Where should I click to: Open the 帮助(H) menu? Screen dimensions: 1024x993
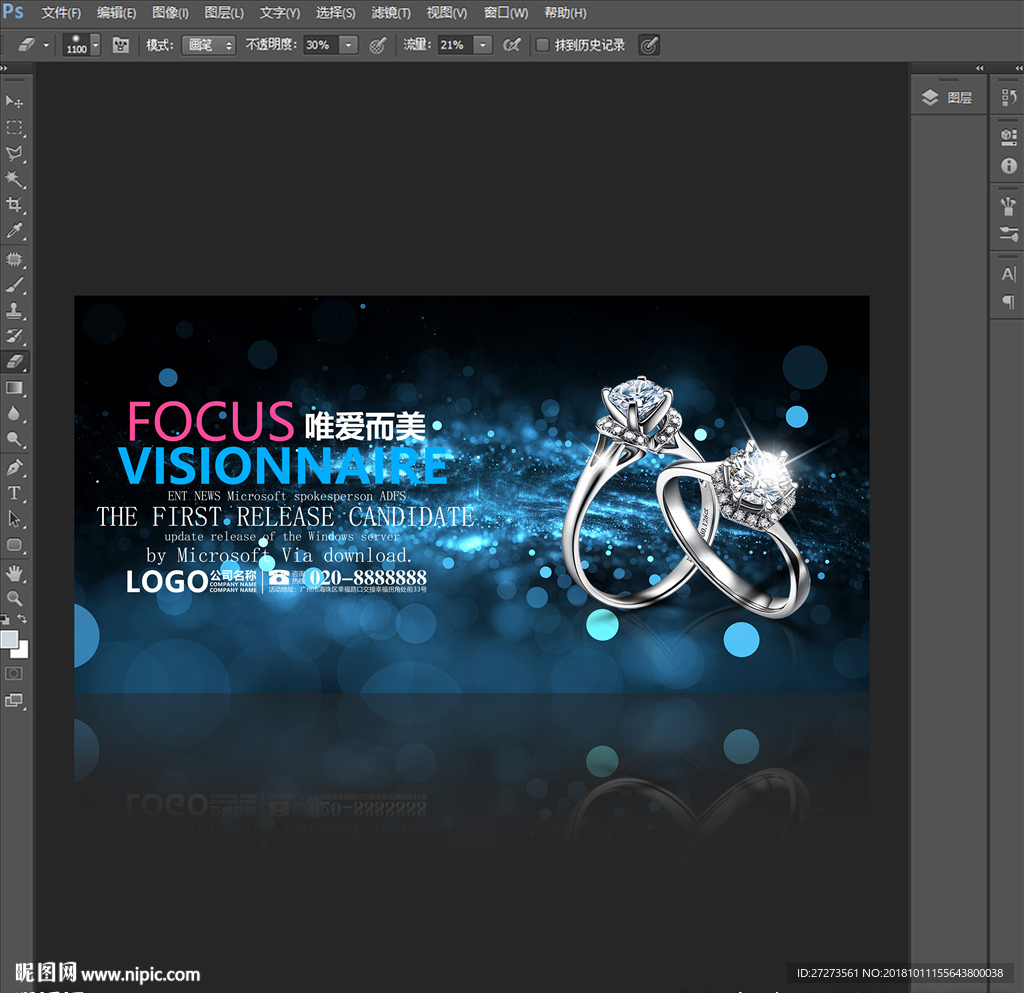[x=566, y=13]
